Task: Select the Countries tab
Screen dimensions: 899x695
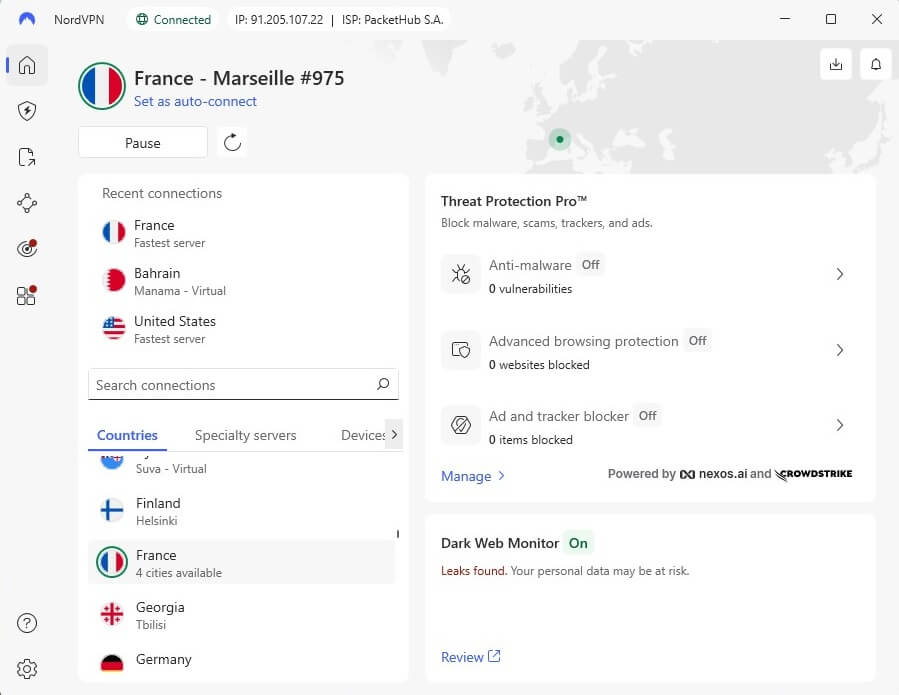Action: point(127,435)
